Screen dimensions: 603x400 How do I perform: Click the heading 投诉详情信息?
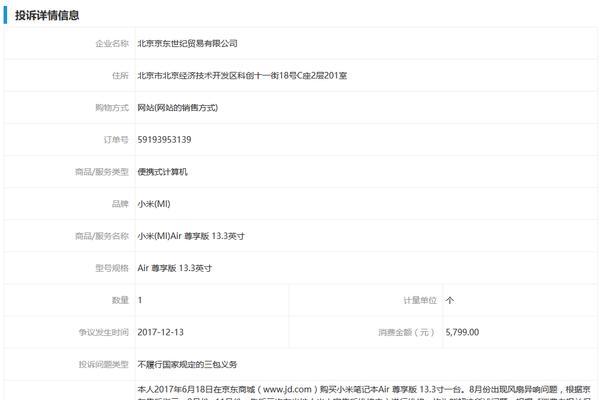tap(47, 15)
